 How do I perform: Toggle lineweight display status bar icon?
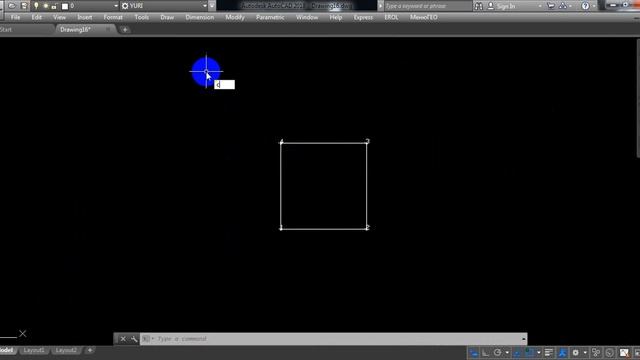click(549, 353)
